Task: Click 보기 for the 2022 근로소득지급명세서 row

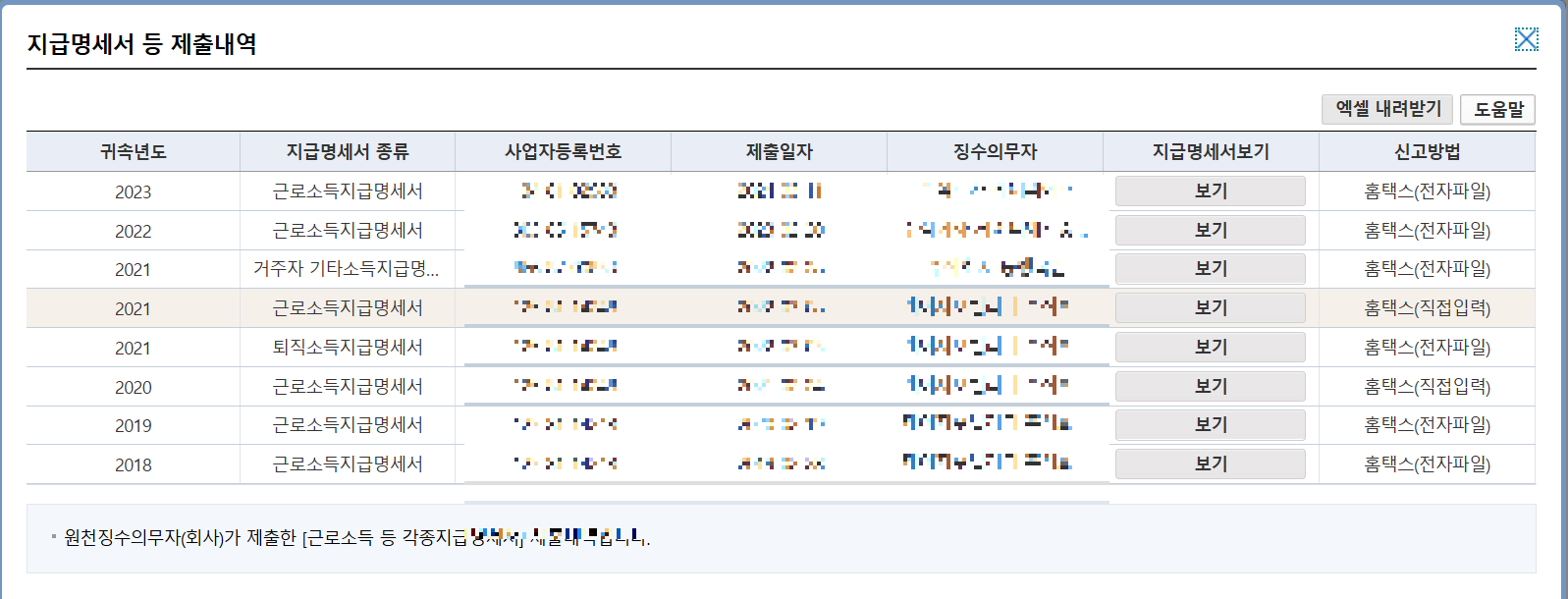Action: [1210, 230]
